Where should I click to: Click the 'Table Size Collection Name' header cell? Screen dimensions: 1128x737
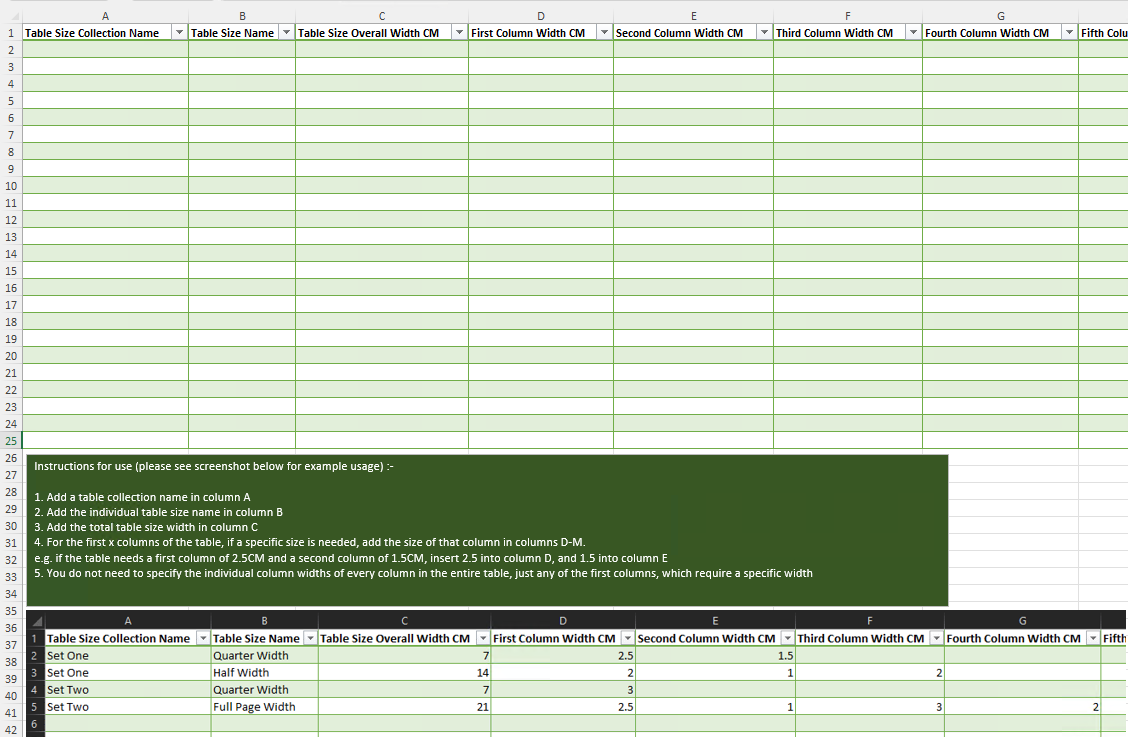pos(105,32)
